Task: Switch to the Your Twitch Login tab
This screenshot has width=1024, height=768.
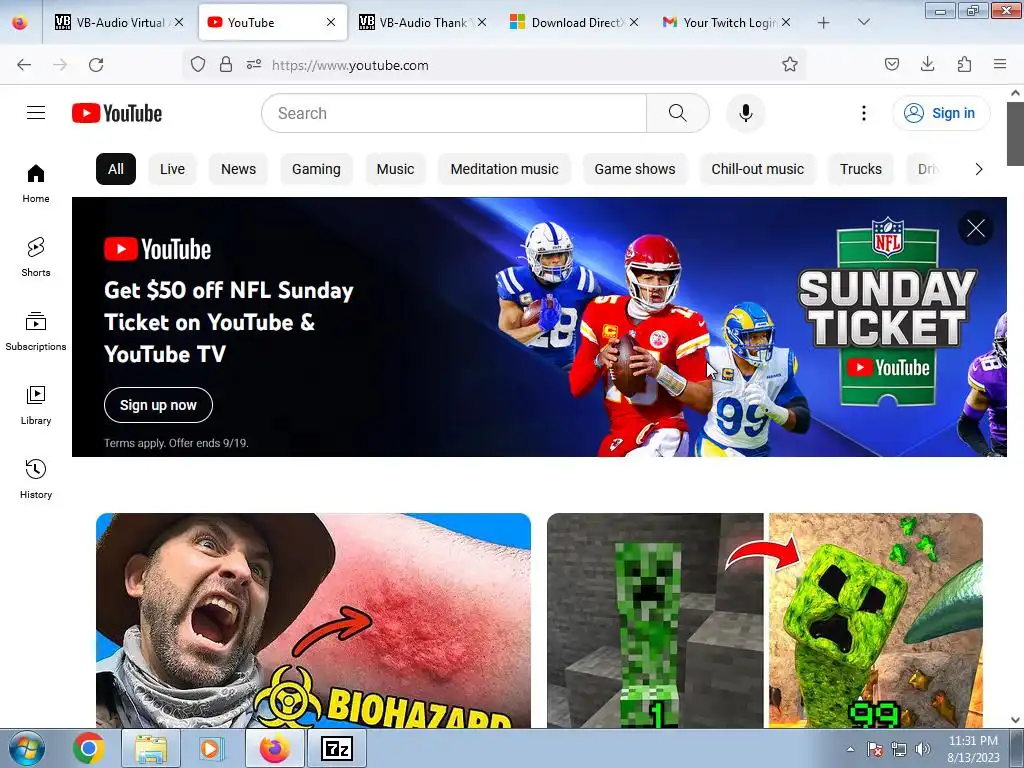Action: [x=725, y=23]
